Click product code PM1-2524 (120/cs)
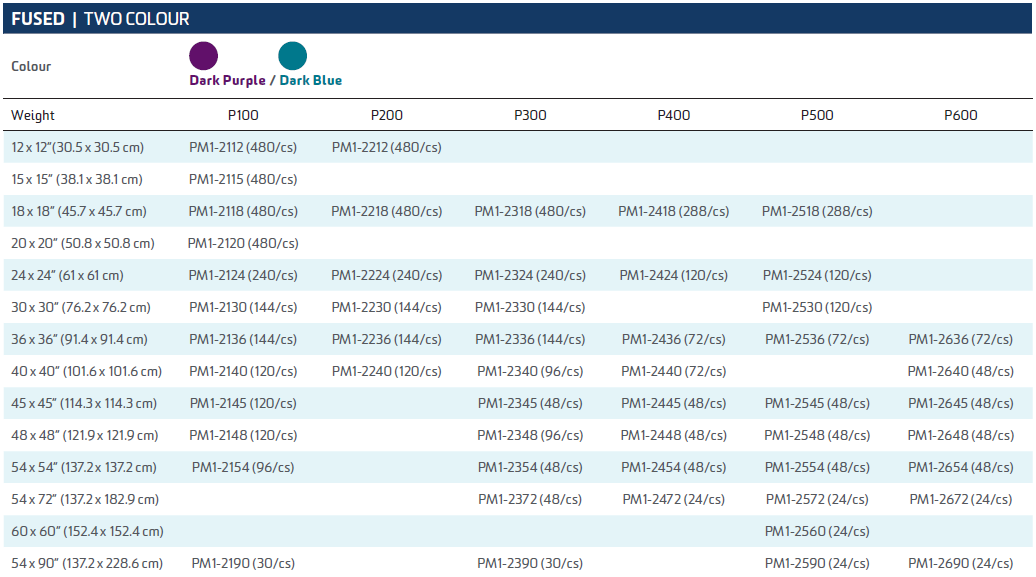This screenshot has height=577, width=1036. (x=816, y=275)
